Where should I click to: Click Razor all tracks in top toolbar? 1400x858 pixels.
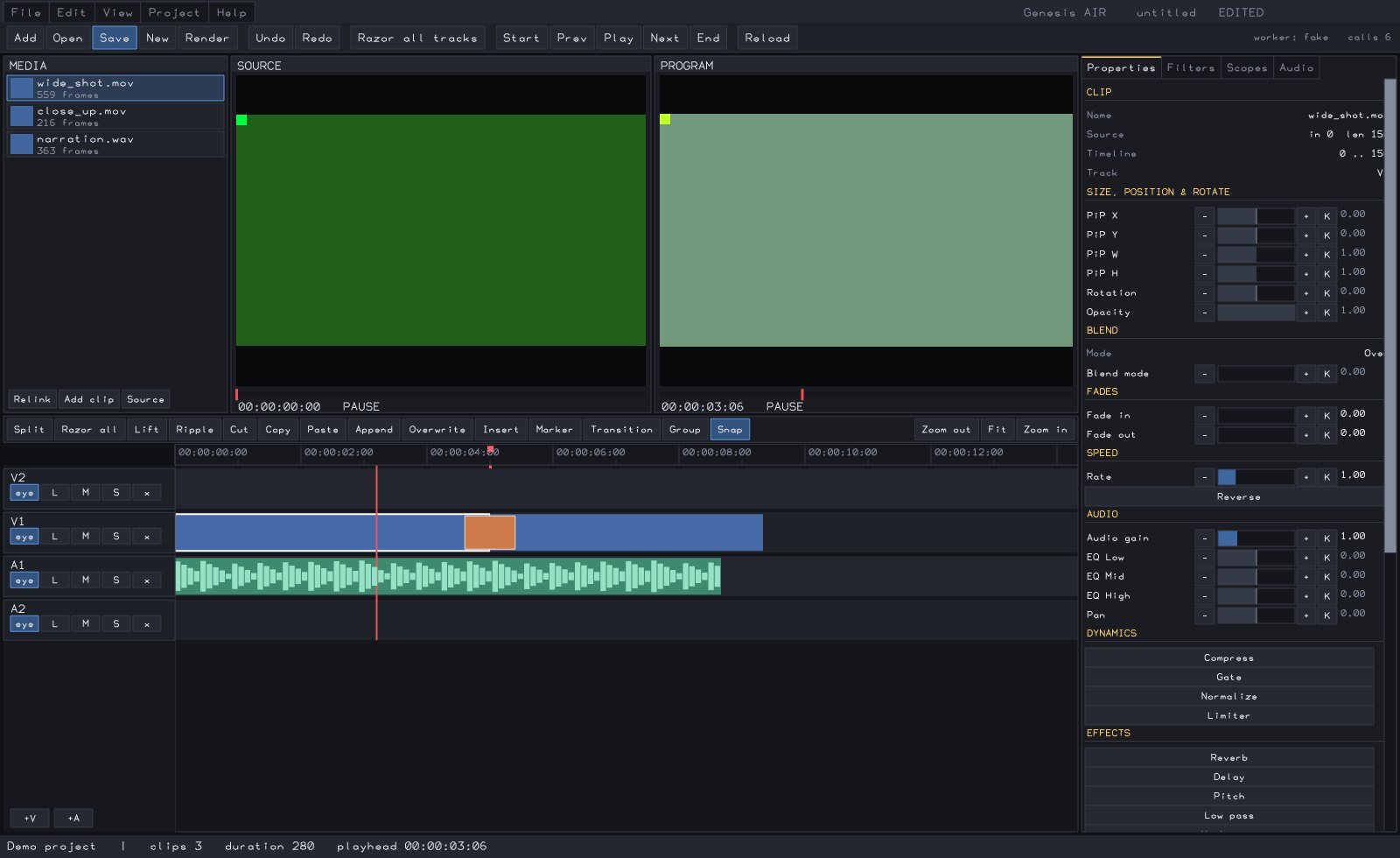tap(417, 39)
